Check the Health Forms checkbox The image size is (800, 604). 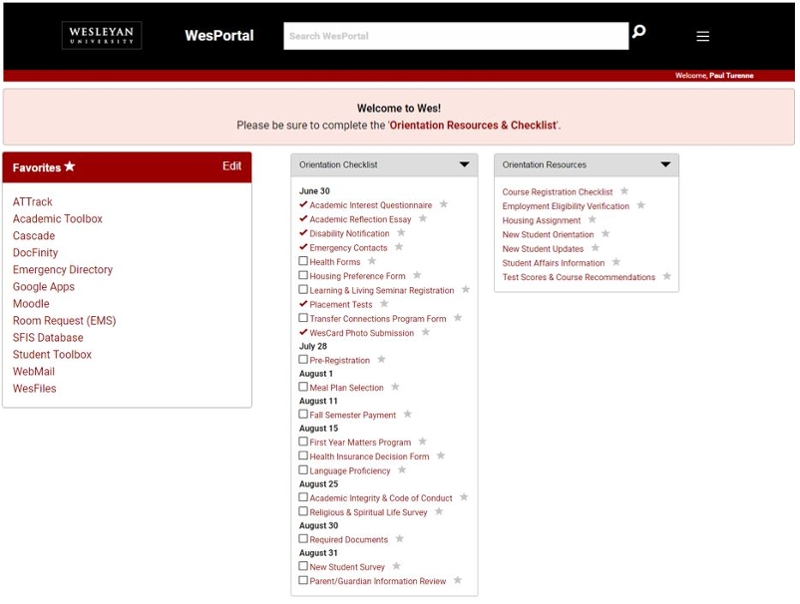pos(303,261)
